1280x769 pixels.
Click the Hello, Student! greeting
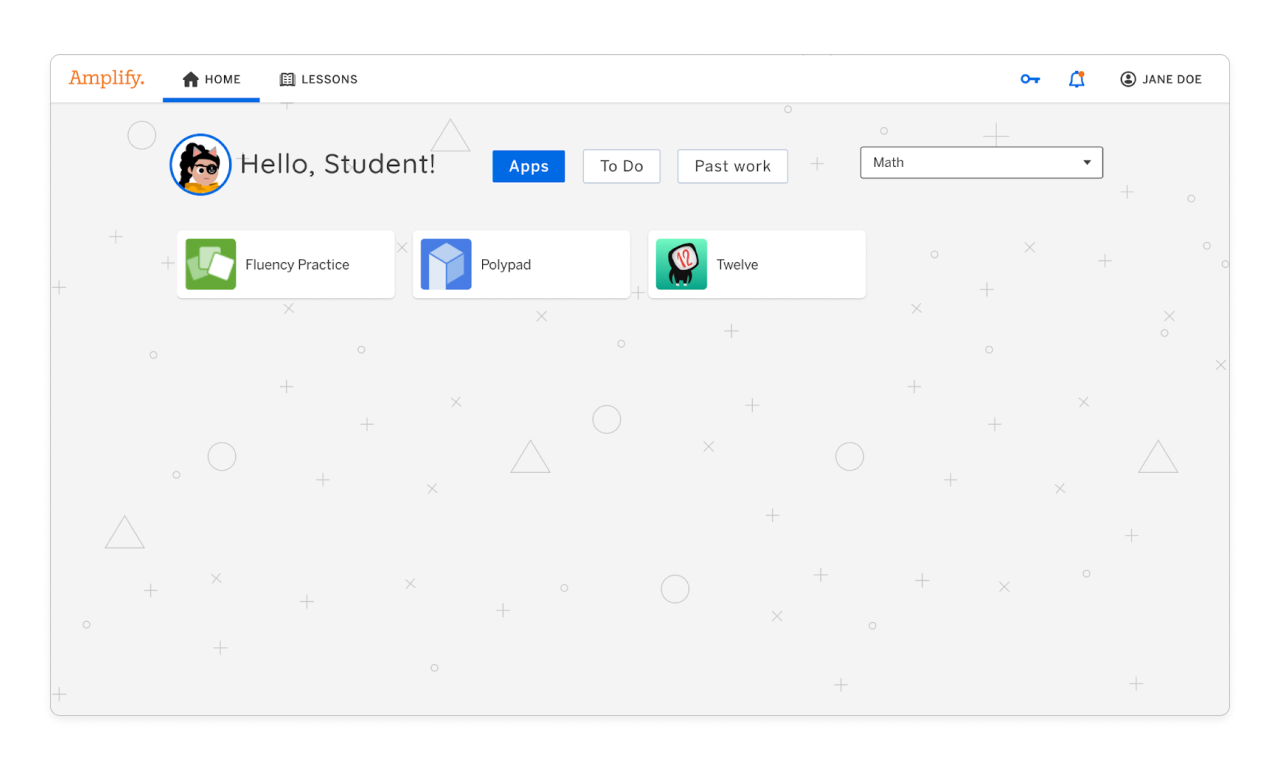(338, 164)
